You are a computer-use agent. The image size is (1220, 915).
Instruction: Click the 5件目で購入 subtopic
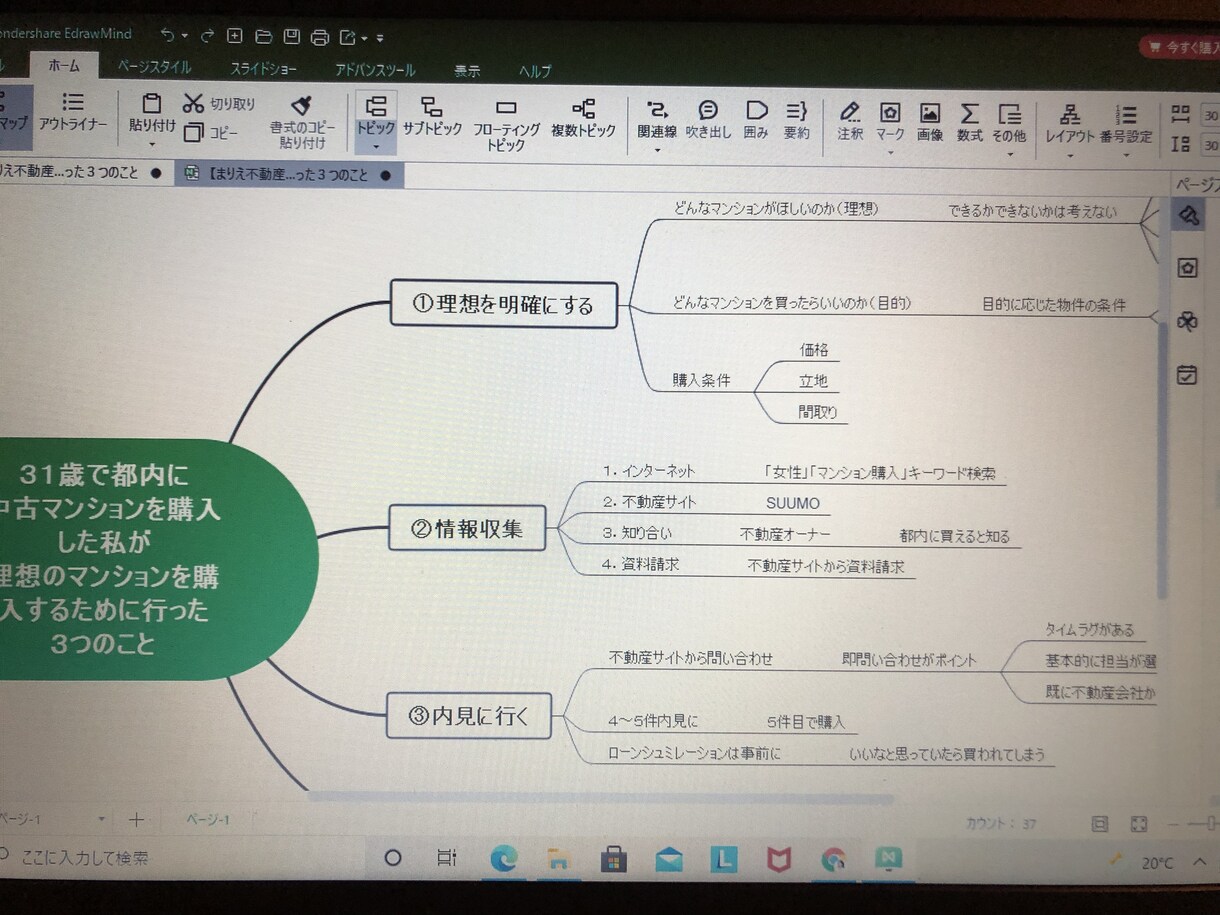coord(806,720)
